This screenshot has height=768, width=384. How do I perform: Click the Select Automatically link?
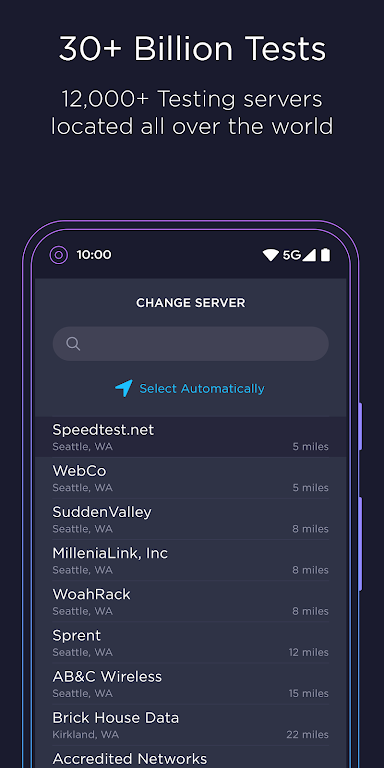[202, 388]
